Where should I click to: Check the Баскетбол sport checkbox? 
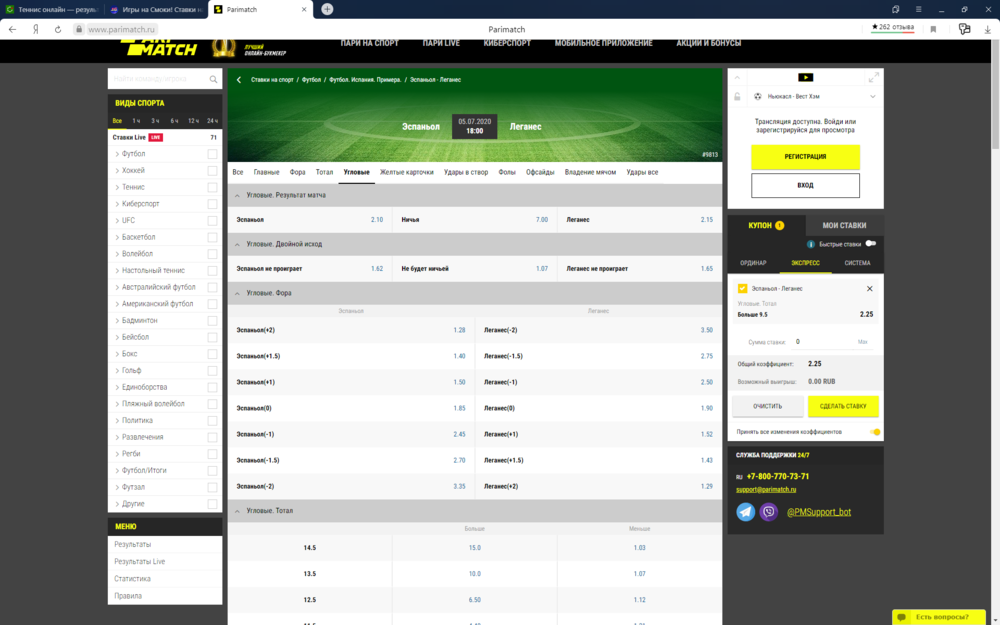pyautogui.click(x=212, y=237)
